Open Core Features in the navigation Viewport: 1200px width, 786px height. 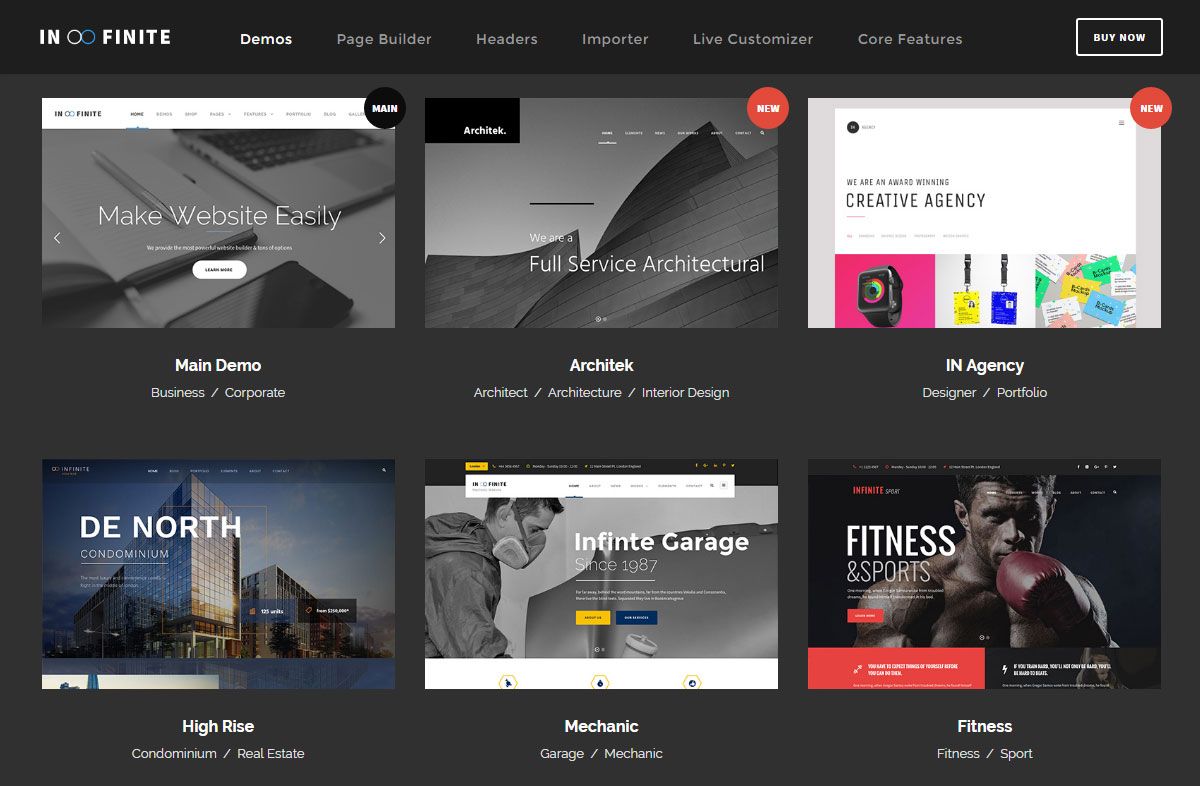point(910,39)
